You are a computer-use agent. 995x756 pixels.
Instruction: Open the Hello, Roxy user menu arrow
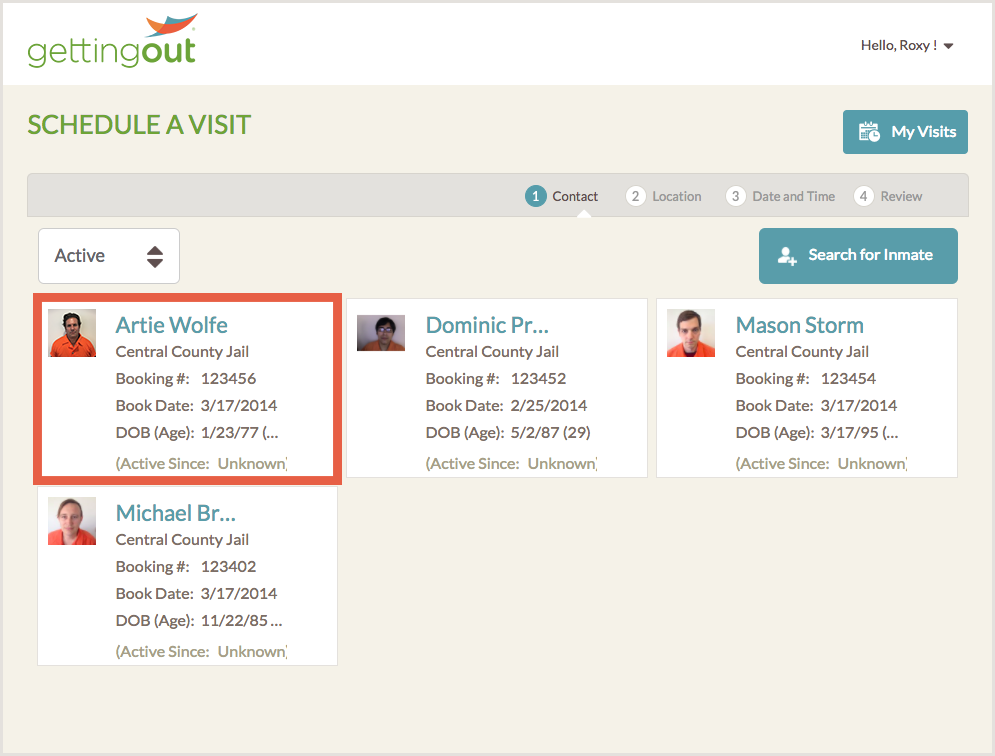(948, 46)
